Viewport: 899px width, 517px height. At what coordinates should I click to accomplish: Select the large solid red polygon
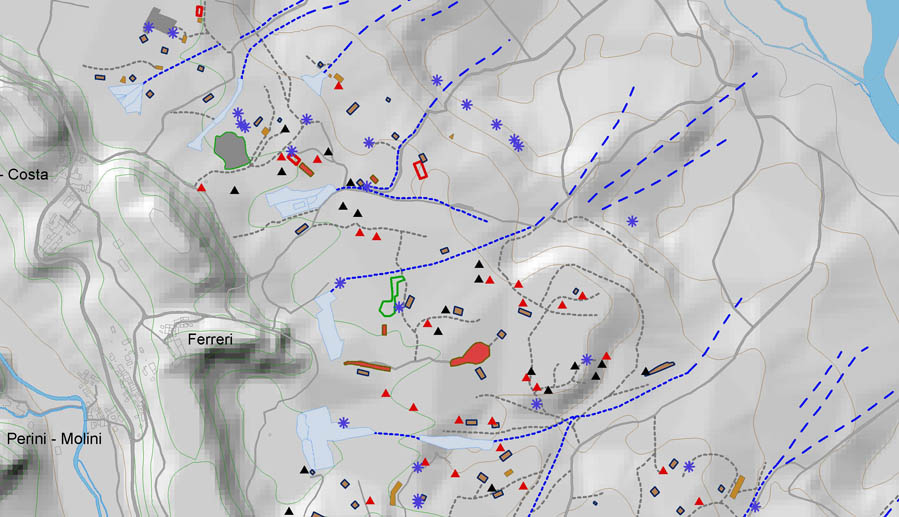471,354
